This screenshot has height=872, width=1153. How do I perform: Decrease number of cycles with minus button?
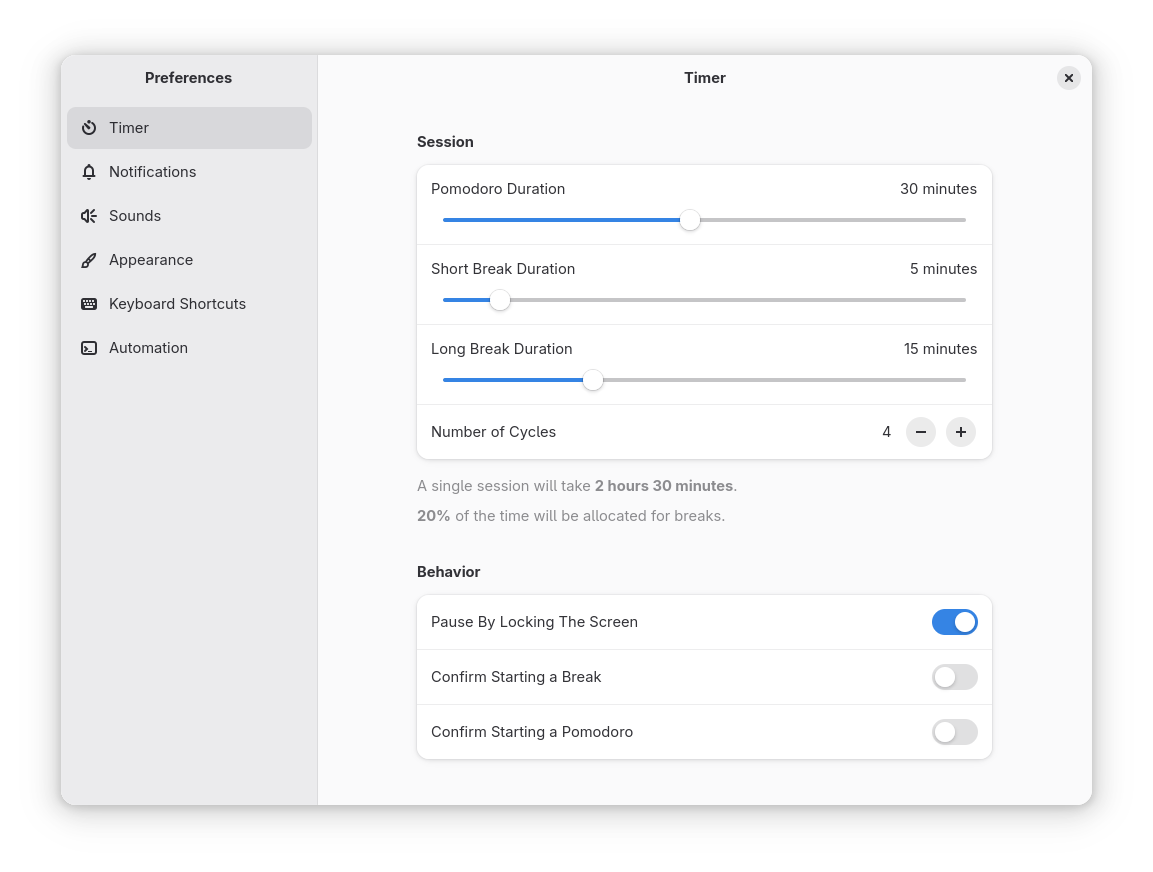[x=920, y=432]
